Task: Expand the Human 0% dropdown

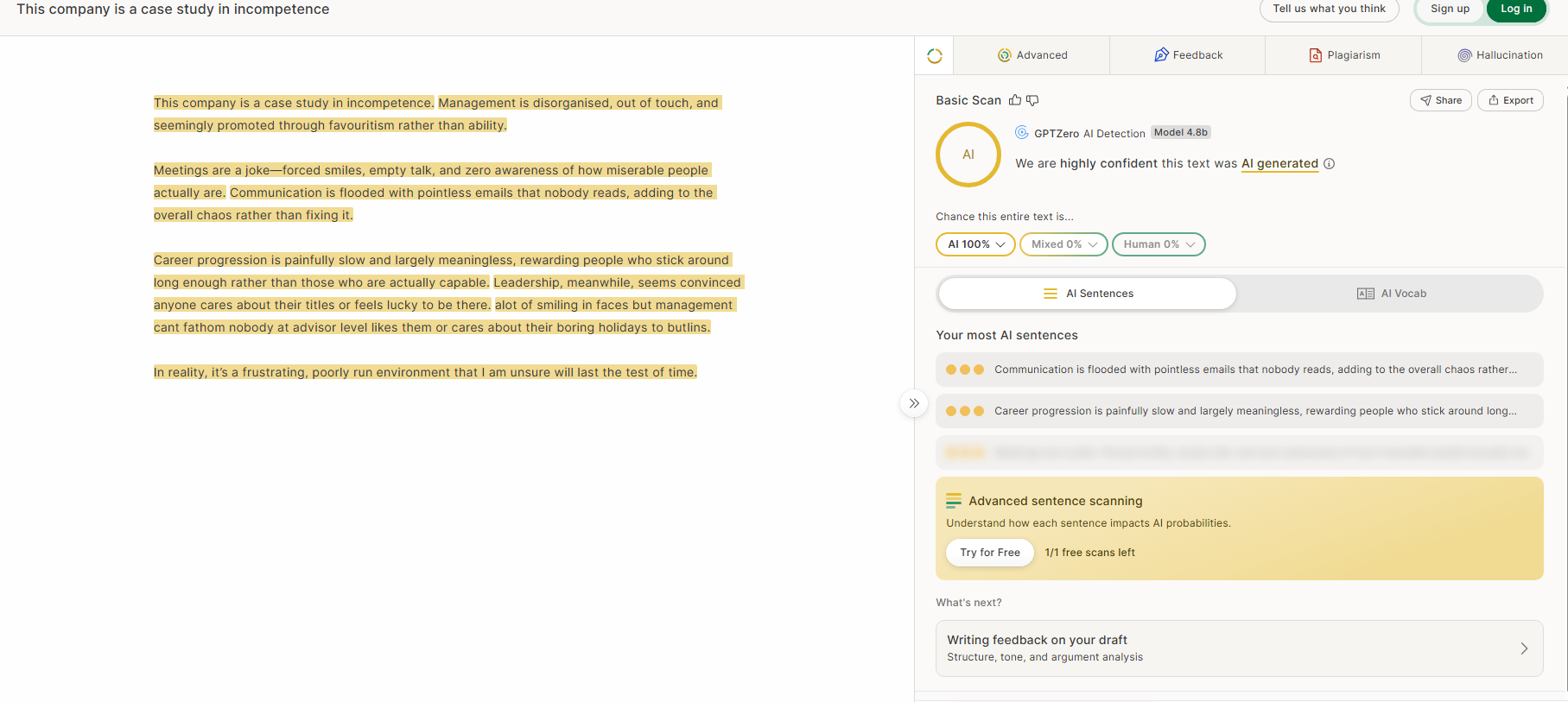Action: (x=1159, y=244)
